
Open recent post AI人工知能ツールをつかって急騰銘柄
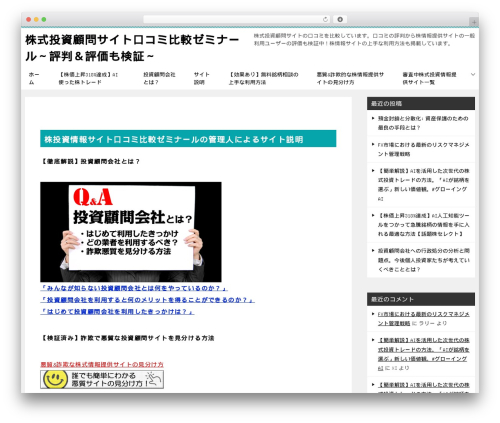423,225
